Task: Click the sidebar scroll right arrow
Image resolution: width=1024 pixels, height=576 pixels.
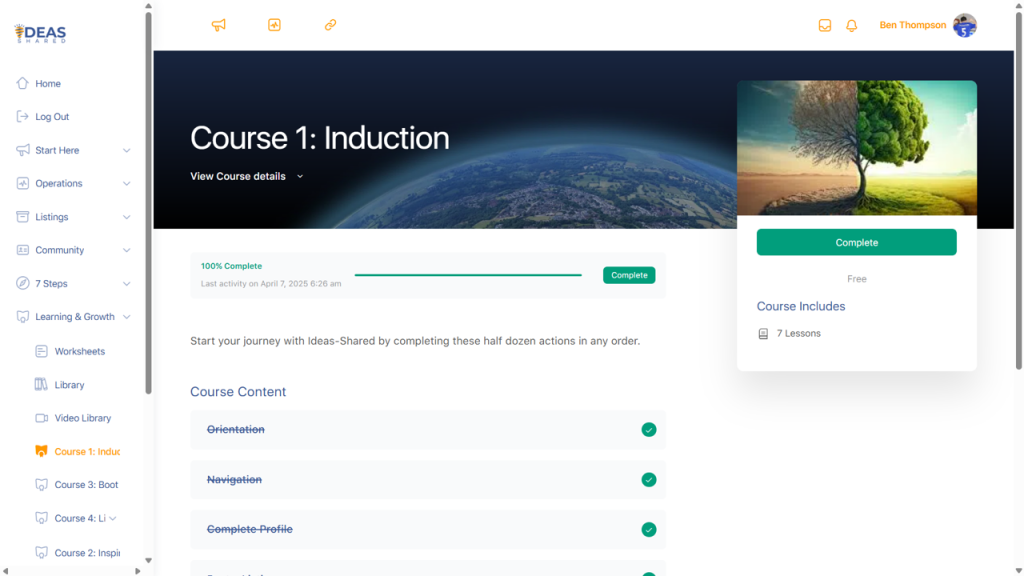Action: tap(137, 571)
